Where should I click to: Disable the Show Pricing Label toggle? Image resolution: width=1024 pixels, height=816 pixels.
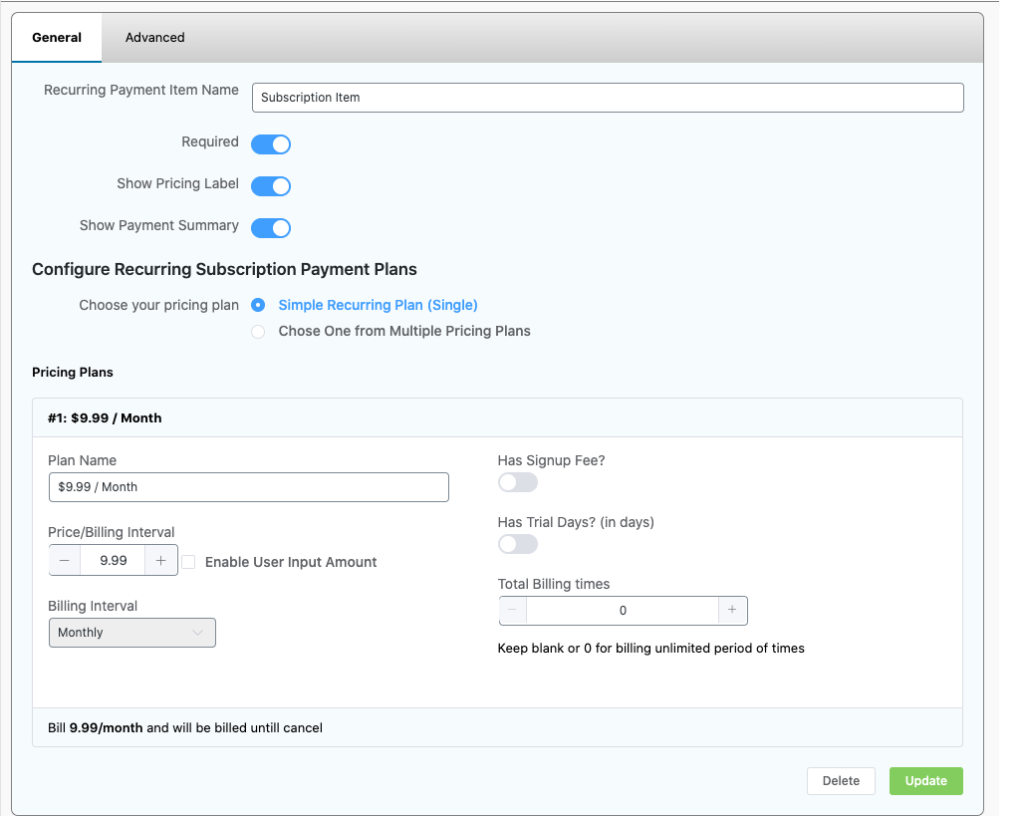click(x=270, y=185)
